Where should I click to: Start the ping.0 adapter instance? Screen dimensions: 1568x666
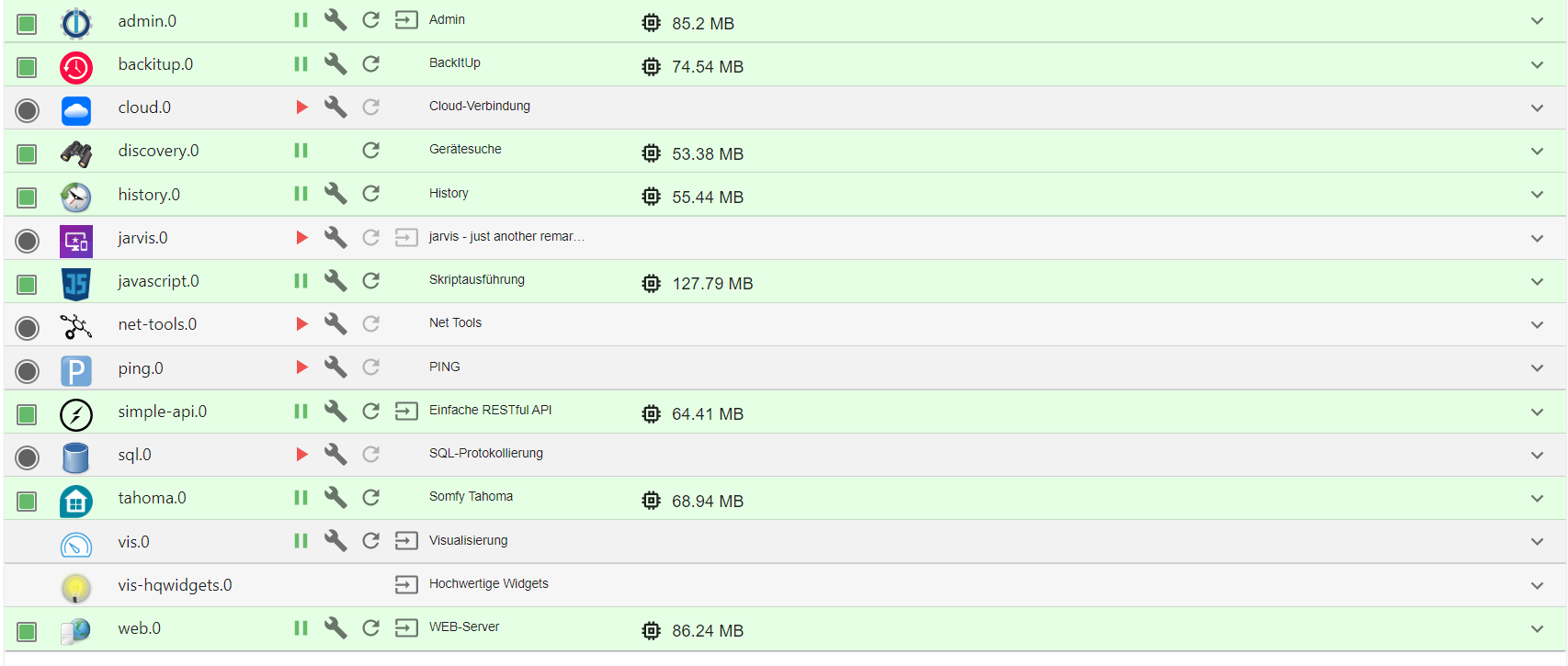pos(301,367)
